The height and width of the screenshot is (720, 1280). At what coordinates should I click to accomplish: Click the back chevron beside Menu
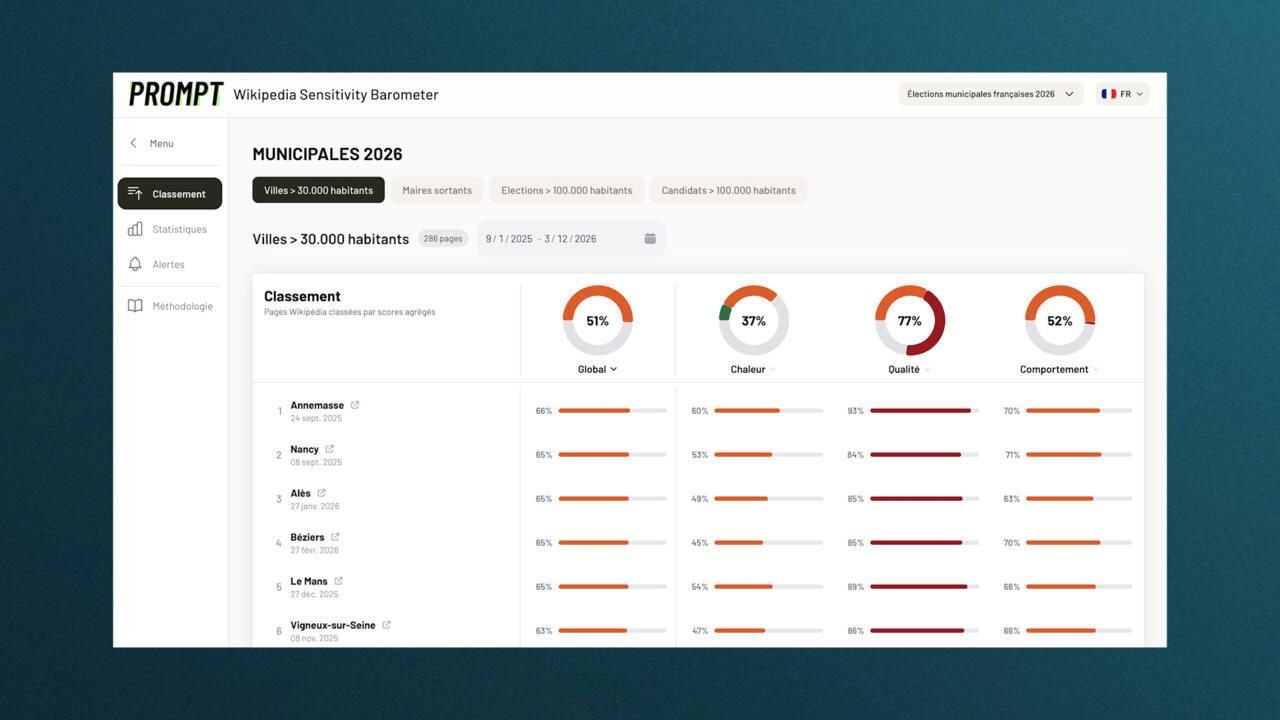click(133, 143)
